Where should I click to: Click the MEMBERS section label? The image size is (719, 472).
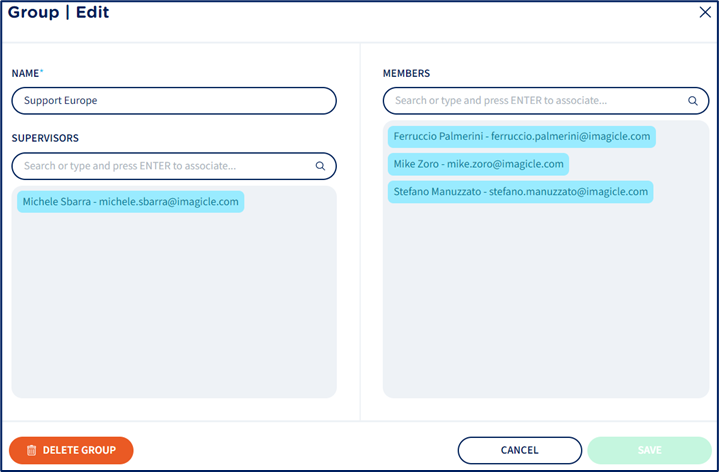[406, 74]
